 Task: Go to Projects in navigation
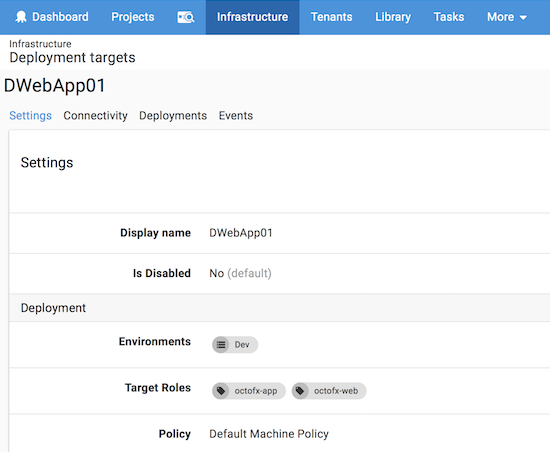point(133,17)
